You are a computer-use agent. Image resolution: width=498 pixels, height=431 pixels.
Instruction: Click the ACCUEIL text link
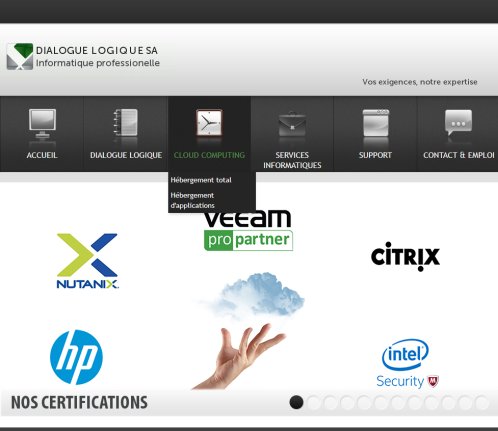(x=42, y=155)
